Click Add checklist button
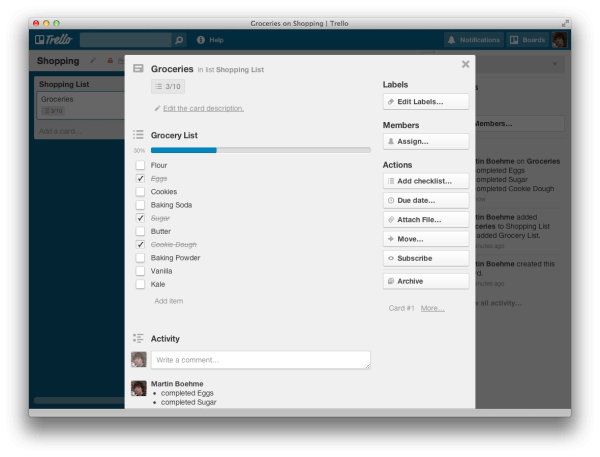Viewport: 600px width, 457px height. click(426, 181)
